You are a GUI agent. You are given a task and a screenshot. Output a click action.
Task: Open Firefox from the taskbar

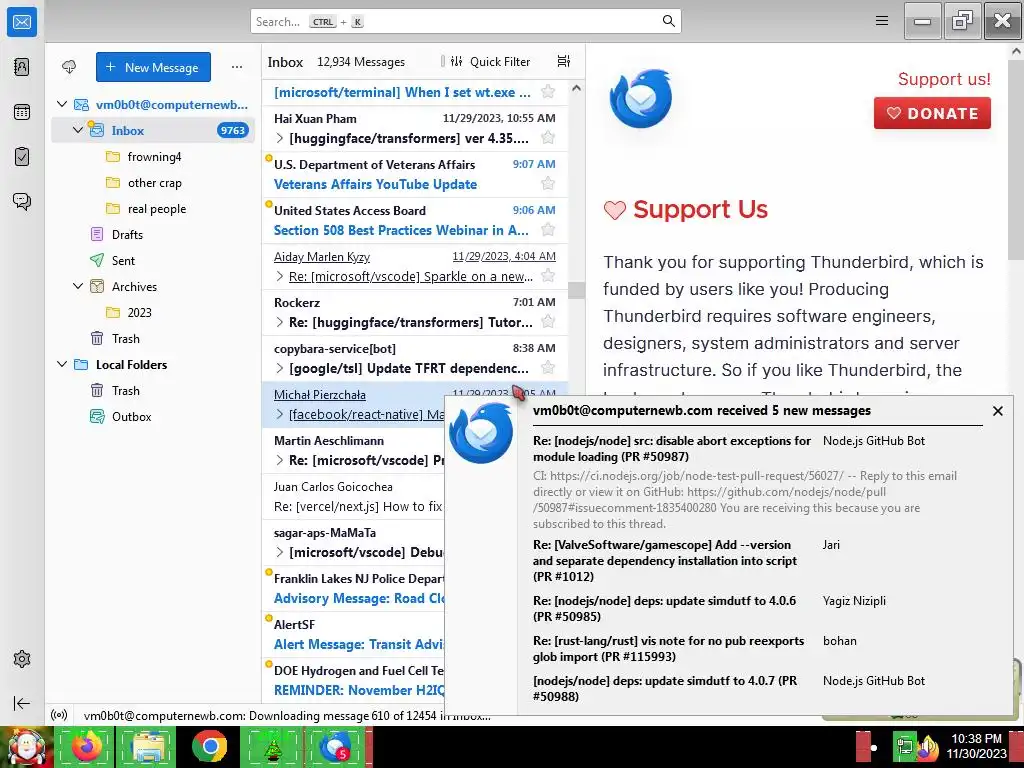click(x=86, y=746)
